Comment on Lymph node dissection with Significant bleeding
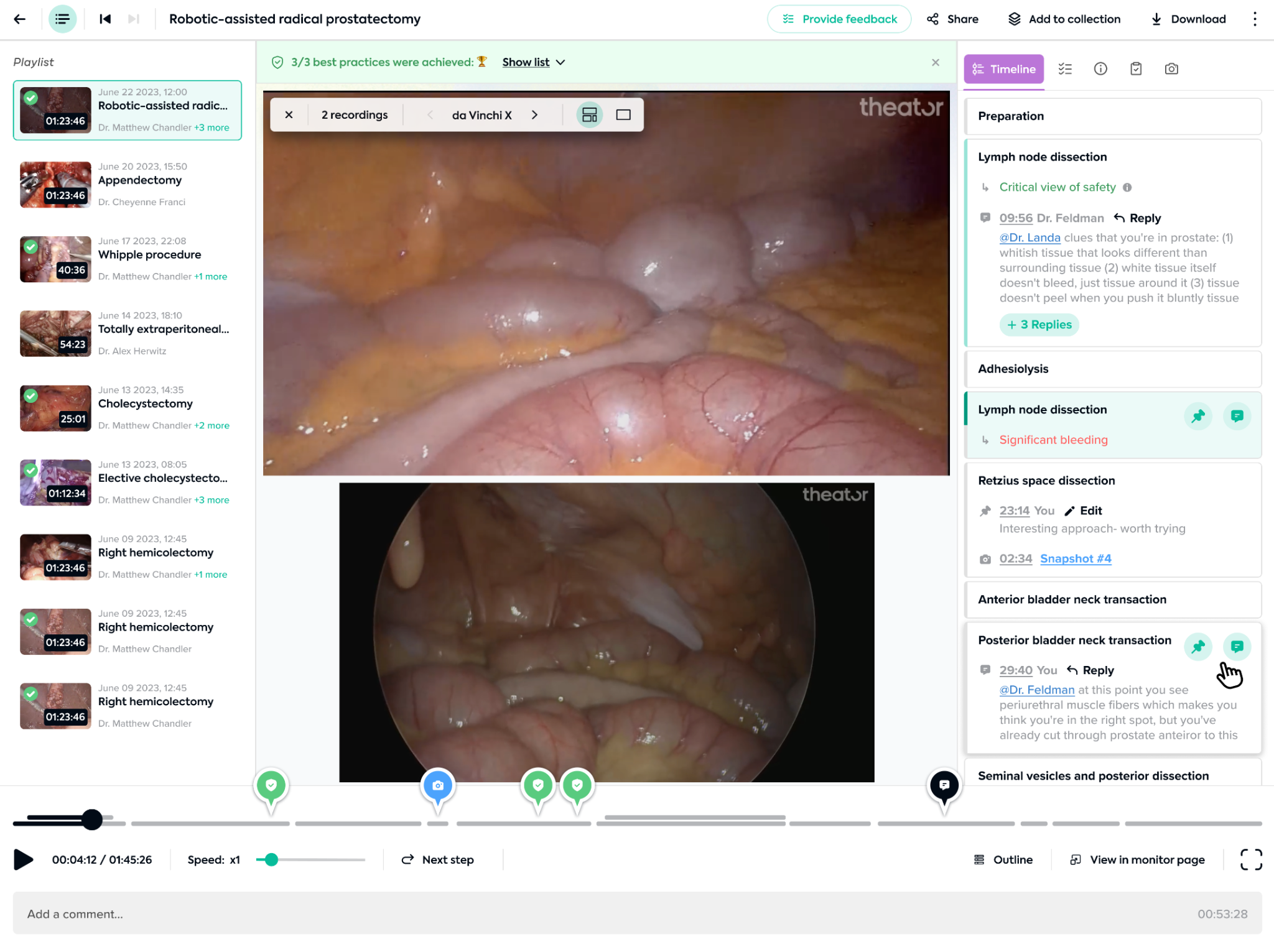This screenshot has width=1274, height=952. pyautogui.click(x=1237, y=417)
